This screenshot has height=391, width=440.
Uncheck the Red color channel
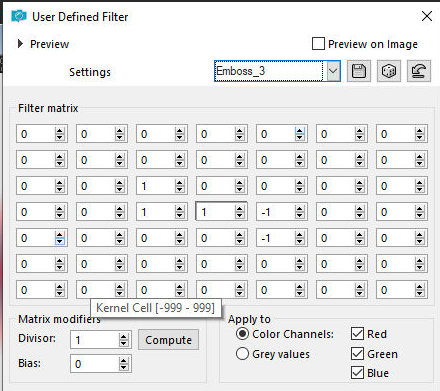pyautogui.click(x=357, y=334)
